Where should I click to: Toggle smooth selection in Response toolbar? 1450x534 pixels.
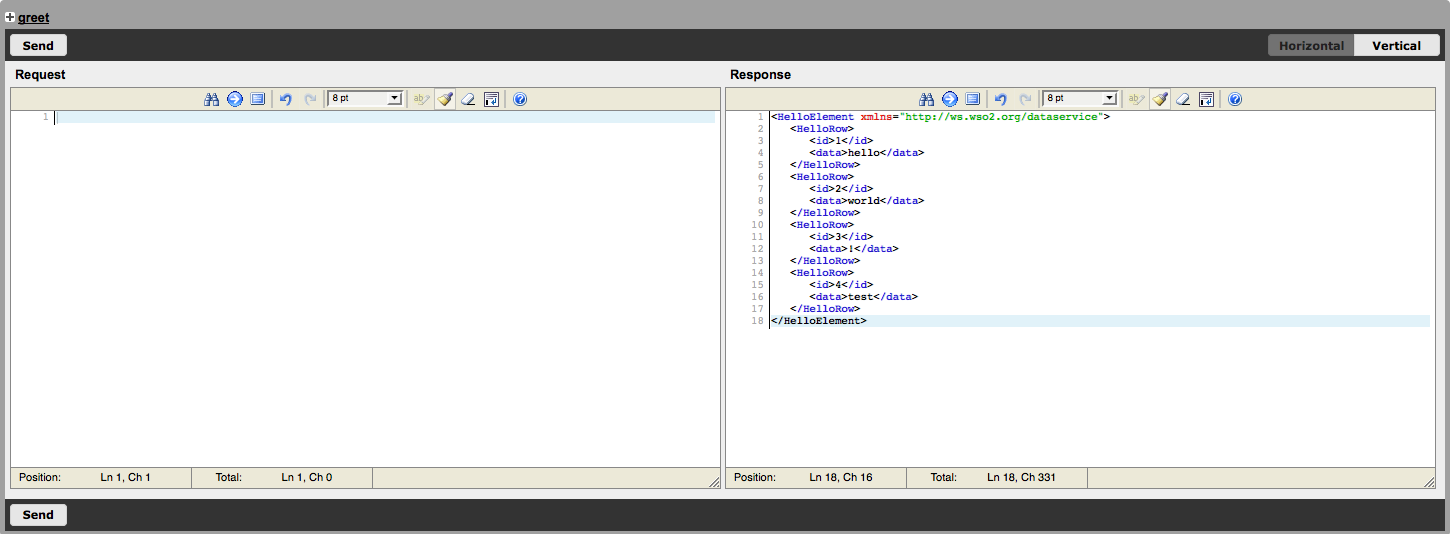(x=1137, y=99)
